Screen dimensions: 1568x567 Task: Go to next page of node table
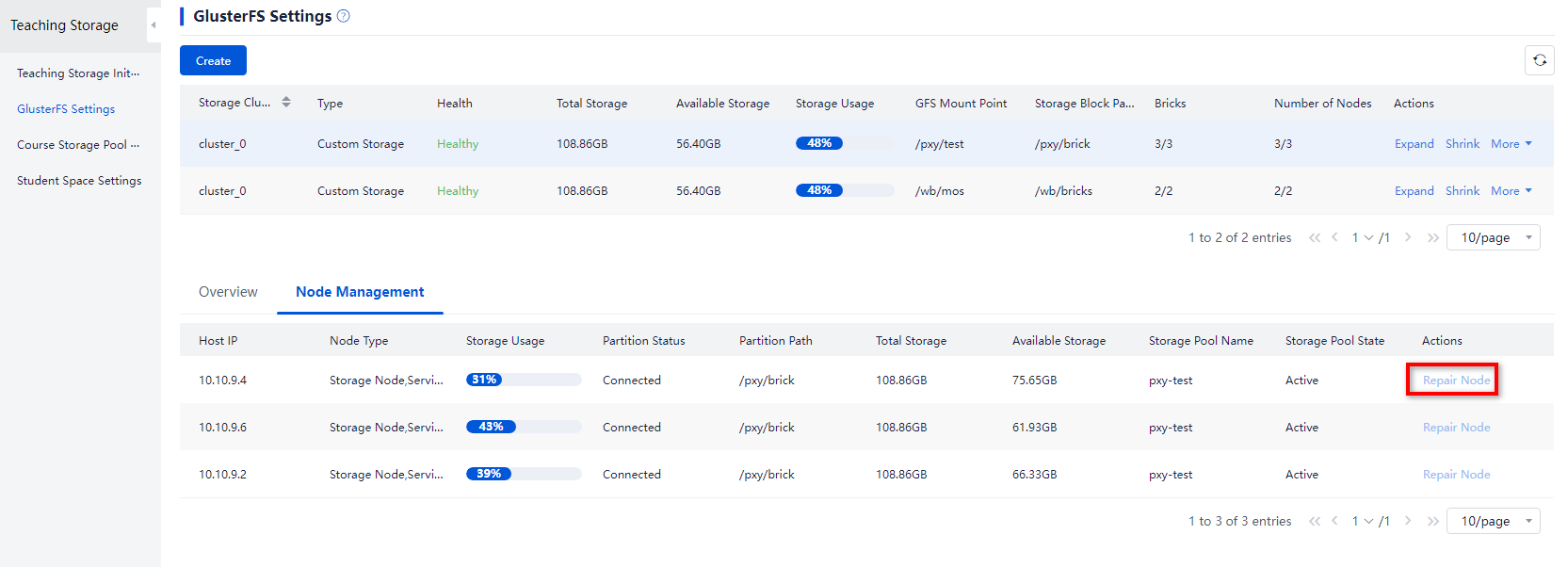[1408, 521]
